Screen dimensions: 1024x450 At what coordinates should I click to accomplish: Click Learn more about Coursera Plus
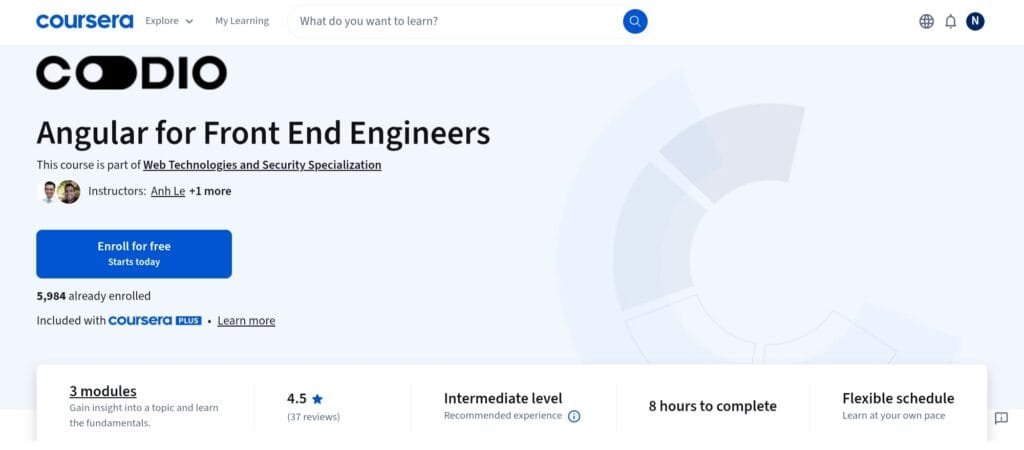[246, 321]
